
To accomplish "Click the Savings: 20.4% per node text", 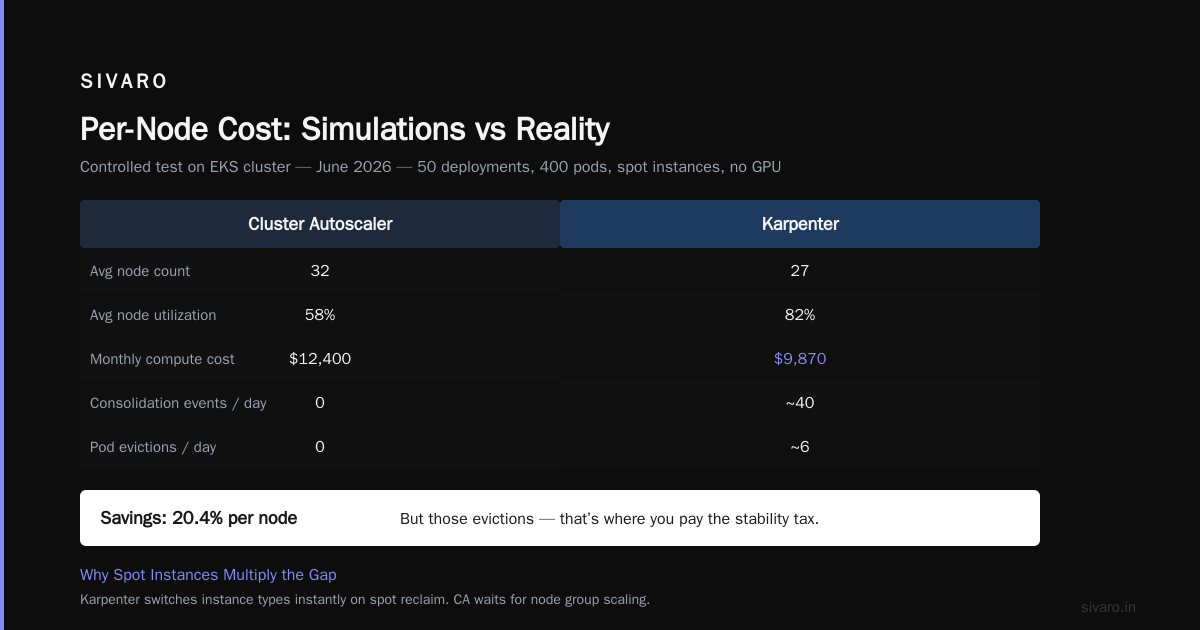I will coord(199,518).
